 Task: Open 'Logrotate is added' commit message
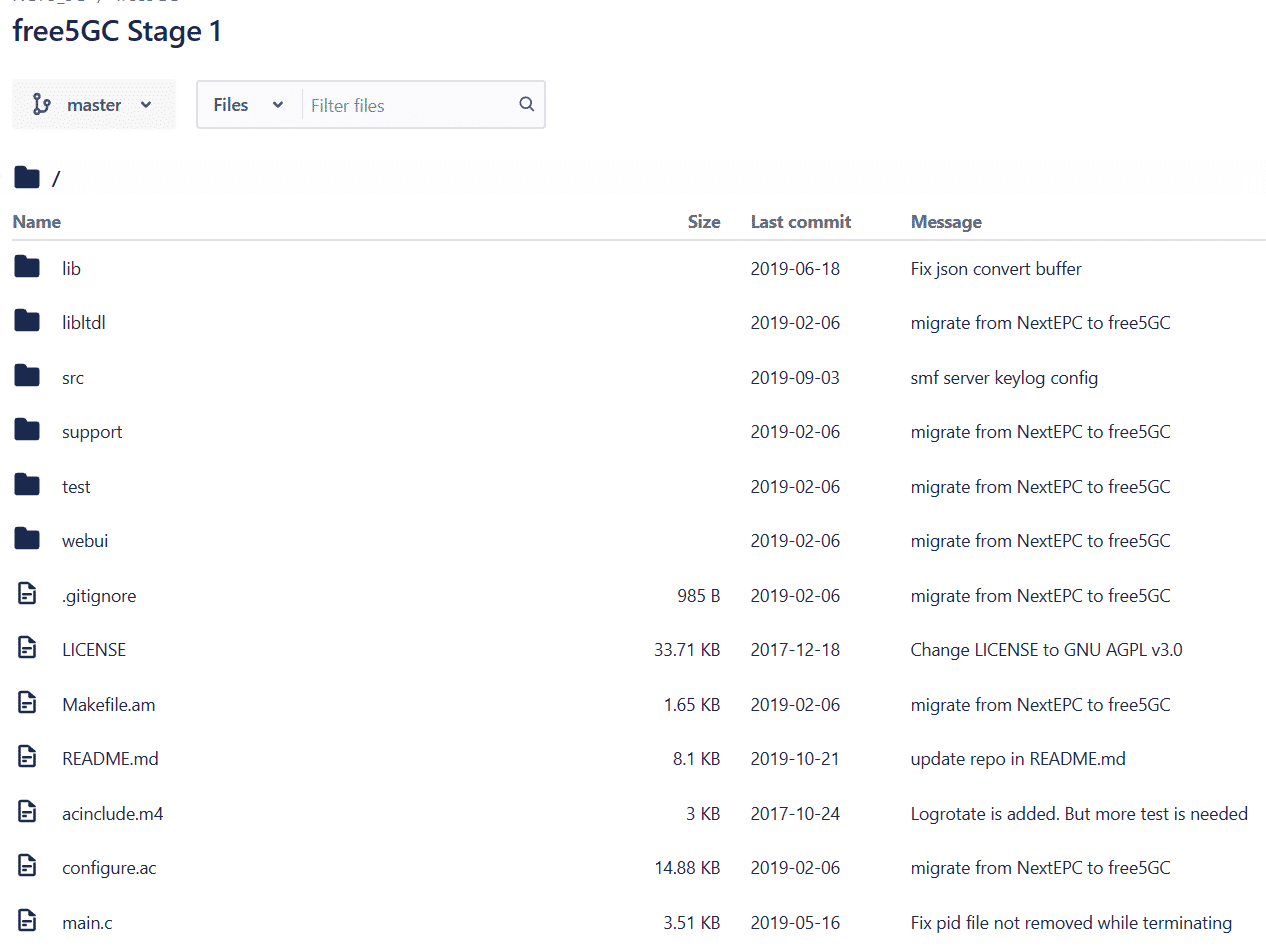pyautogui.click(x=1079, y=814)
